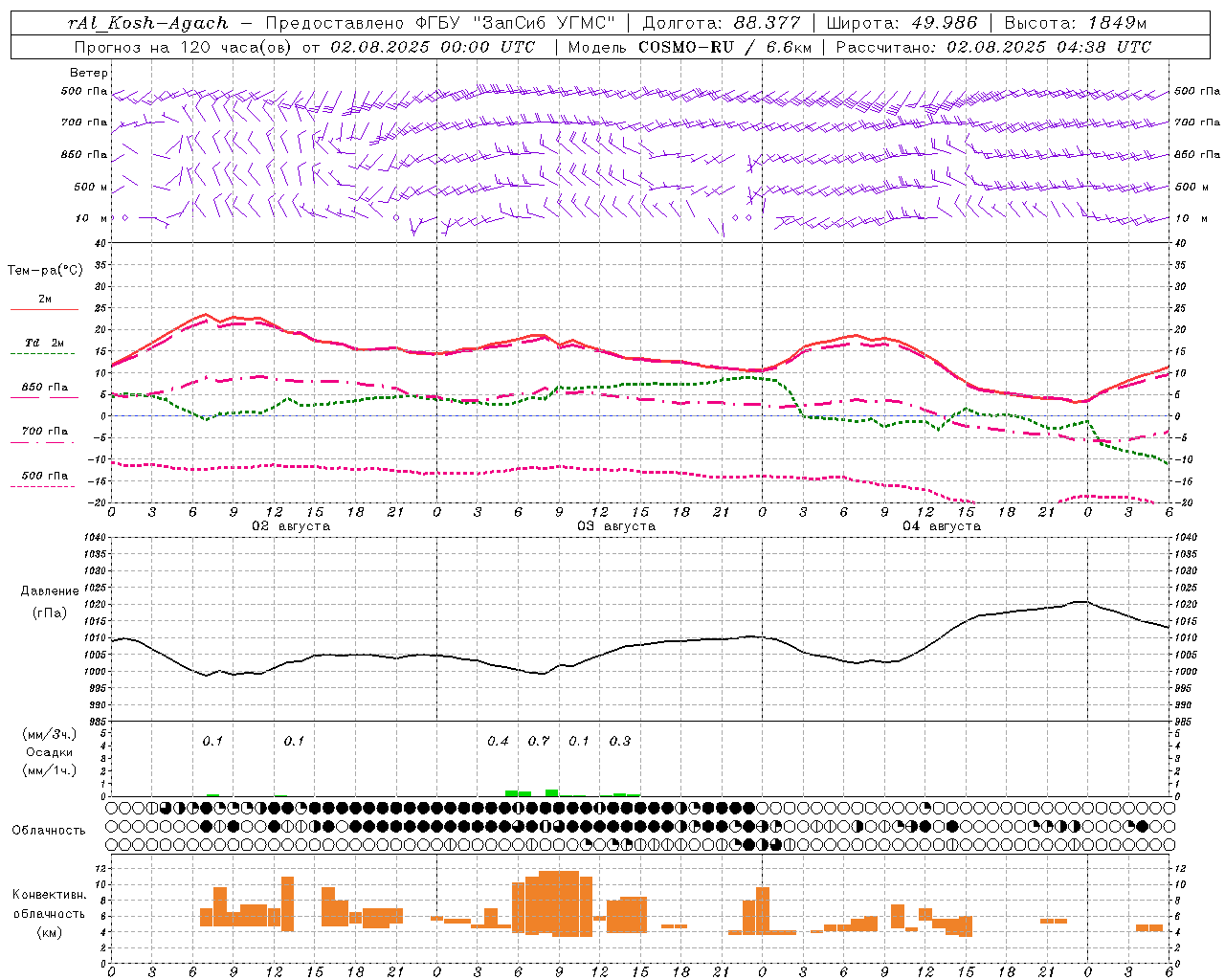Screen dimensions: 1225x980
Task: Click the (мм/1ч.) precipitation unit label
Action: pos(50,770)
